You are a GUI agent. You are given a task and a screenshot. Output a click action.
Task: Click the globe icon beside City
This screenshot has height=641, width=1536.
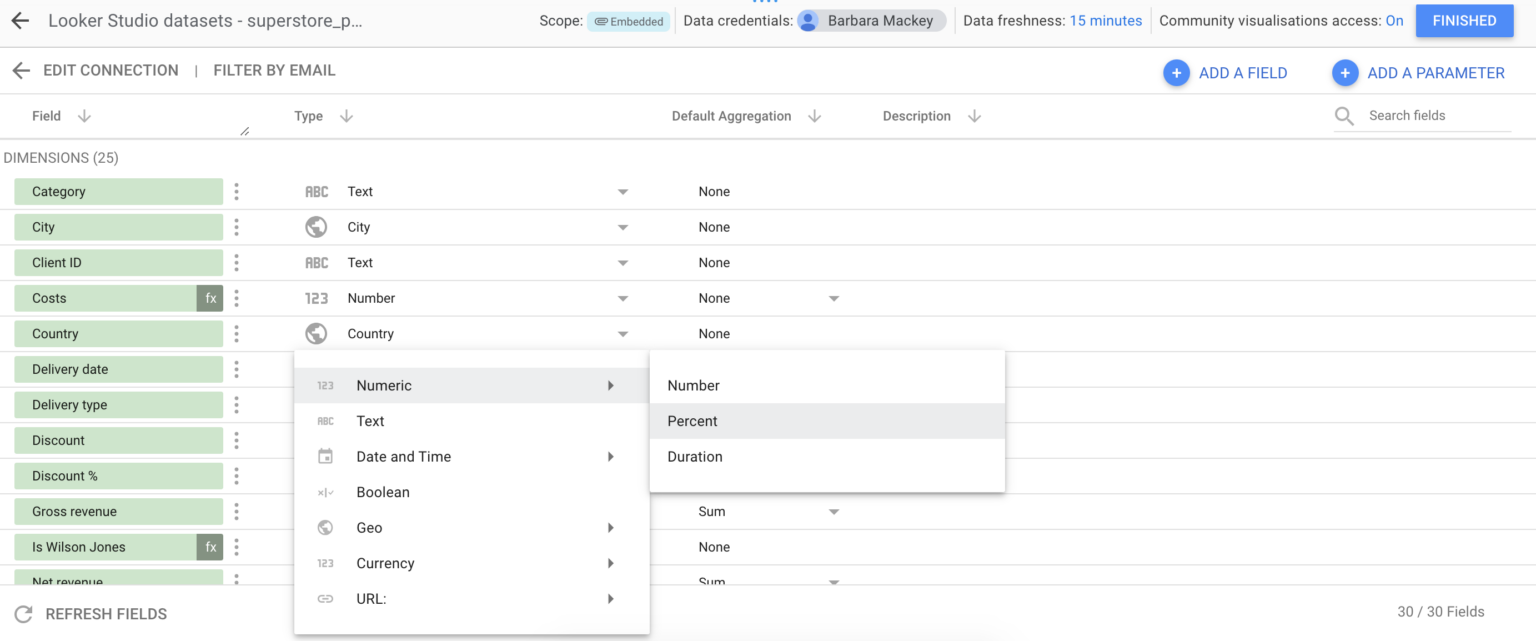(316, 227)
